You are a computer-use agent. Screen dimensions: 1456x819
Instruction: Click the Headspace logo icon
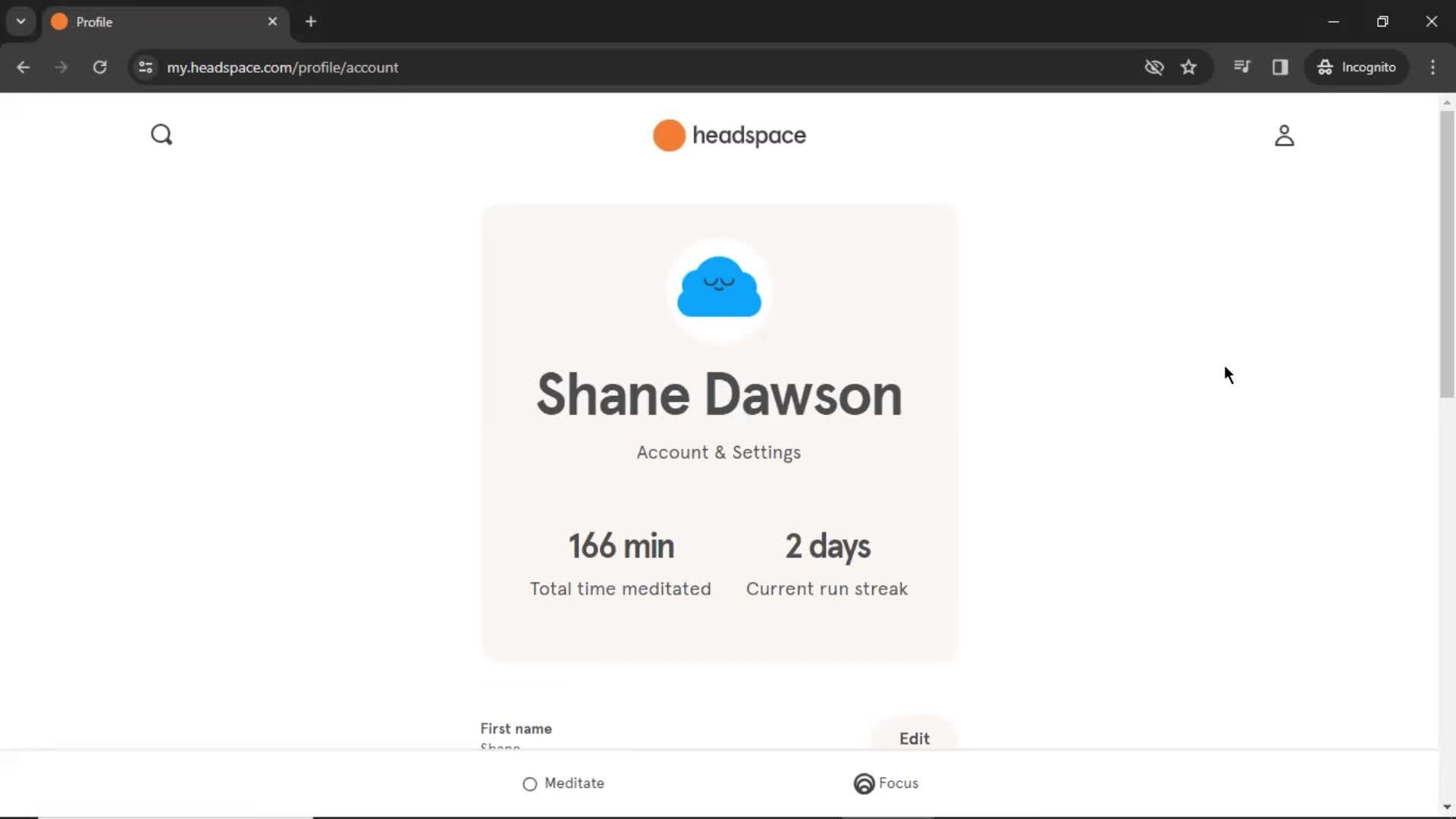668,135
